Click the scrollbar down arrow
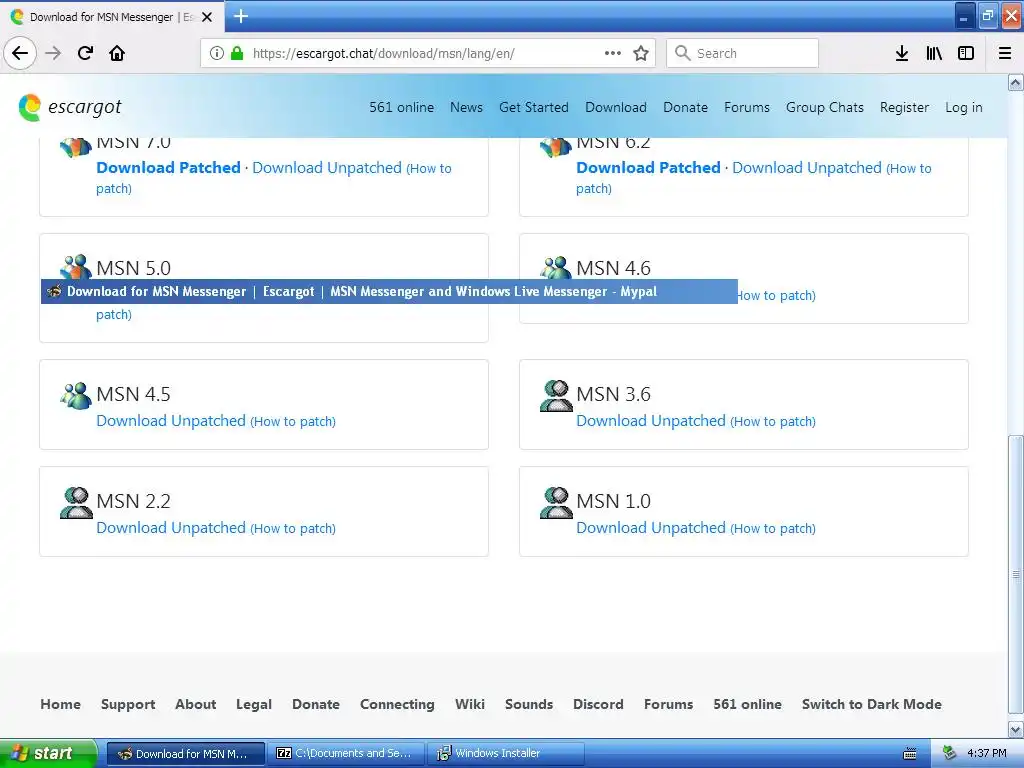 tap(1016, 729)
